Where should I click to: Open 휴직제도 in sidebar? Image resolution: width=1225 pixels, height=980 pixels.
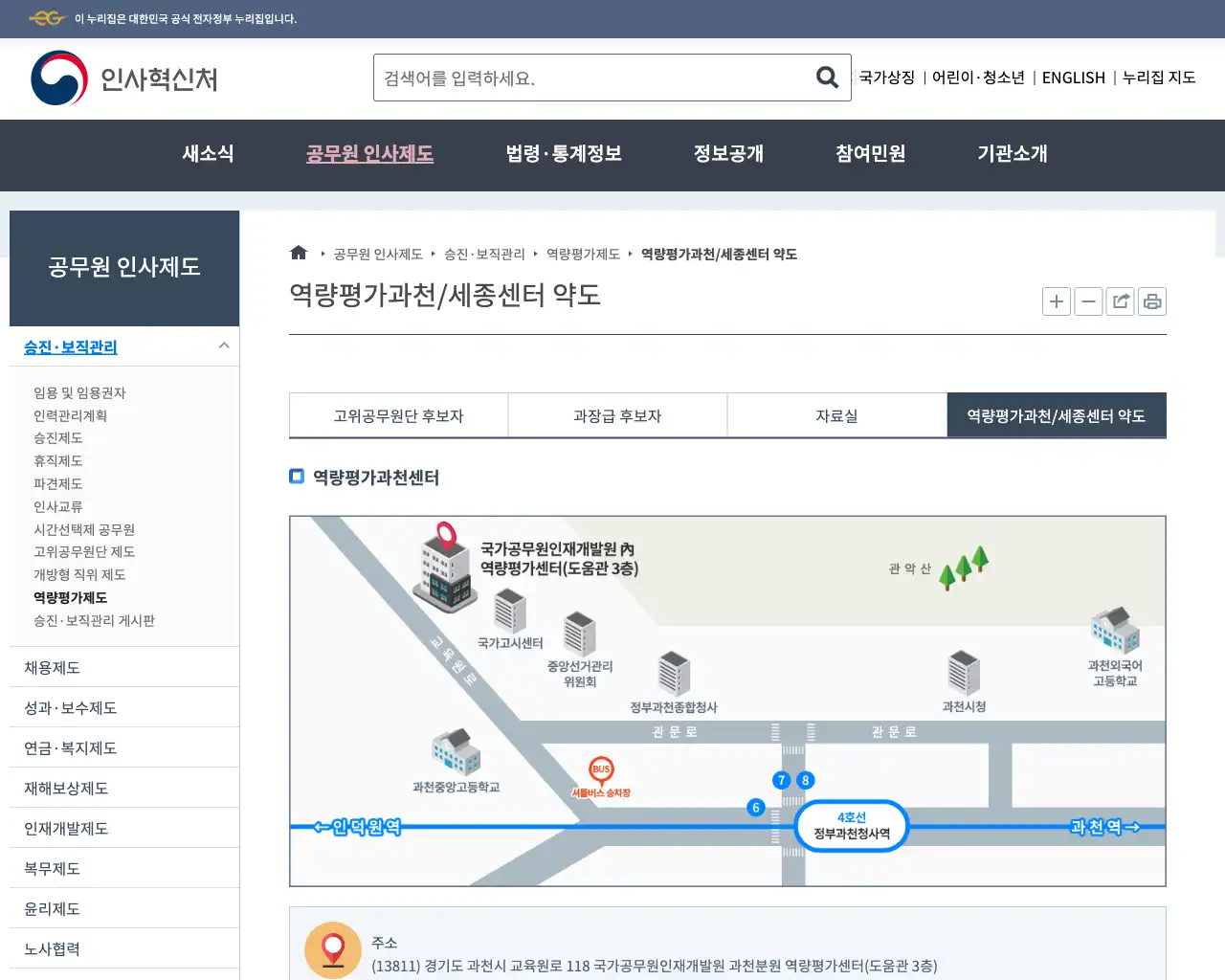pyautogui.click(x=57, y=460)
